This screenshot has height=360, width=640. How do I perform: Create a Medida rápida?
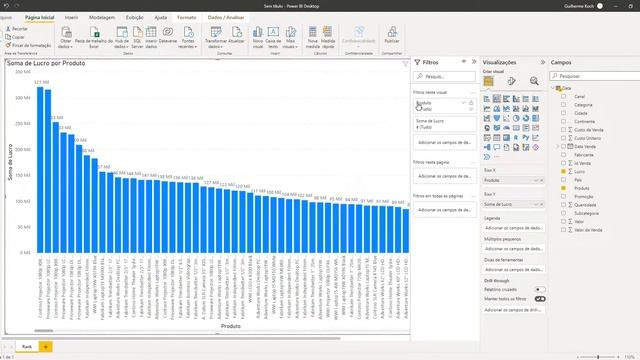pos(328,38)
